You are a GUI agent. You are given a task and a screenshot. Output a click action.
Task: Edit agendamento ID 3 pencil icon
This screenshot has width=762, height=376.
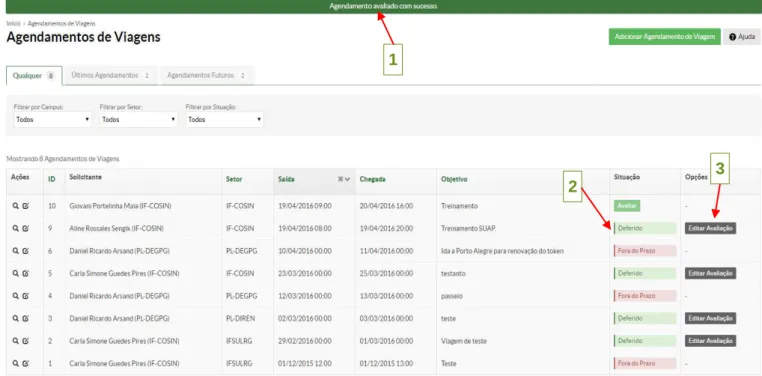(26, 318)
